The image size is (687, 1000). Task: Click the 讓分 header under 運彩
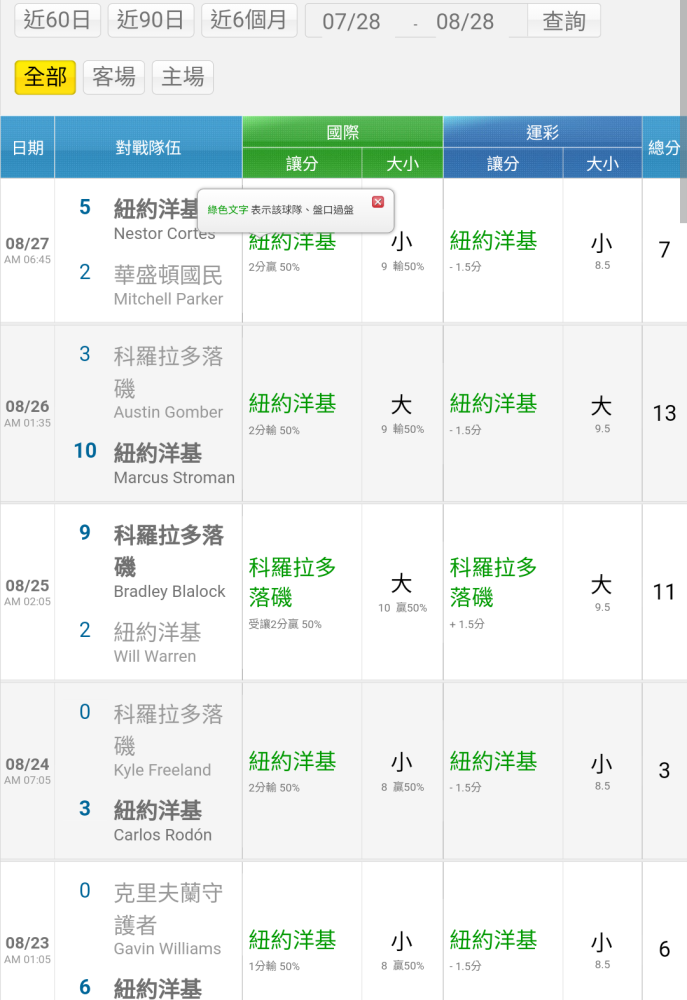click(503, 163)
